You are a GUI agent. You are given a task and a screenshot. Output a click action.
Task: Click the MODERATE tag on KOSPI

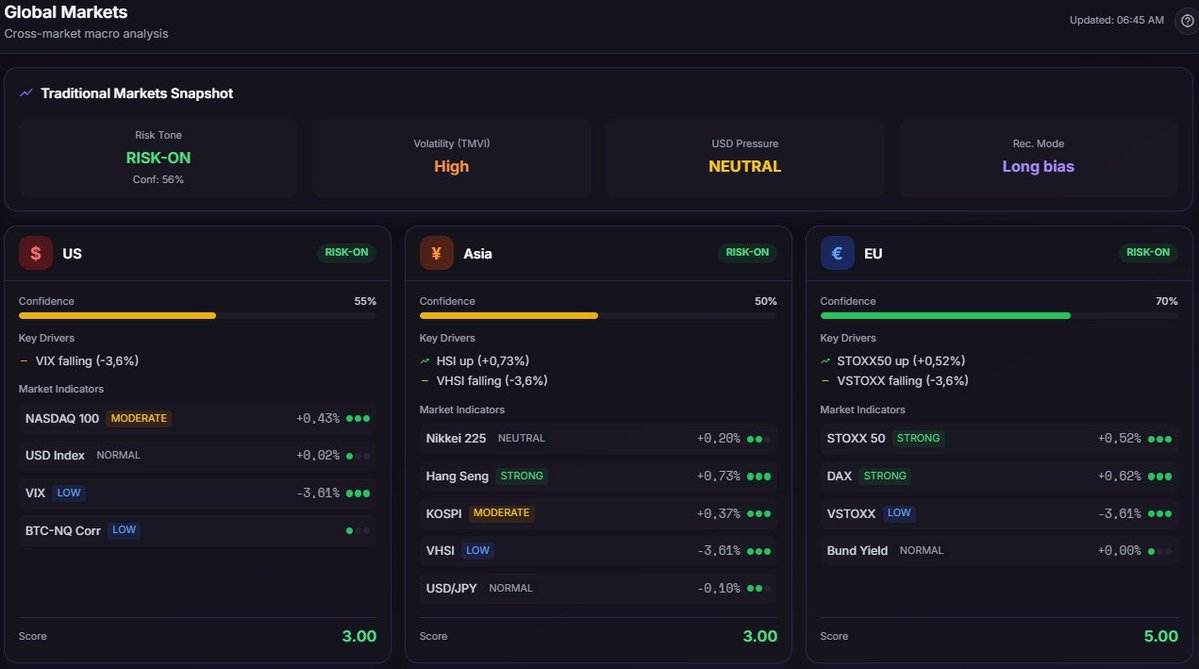(501, 513)
